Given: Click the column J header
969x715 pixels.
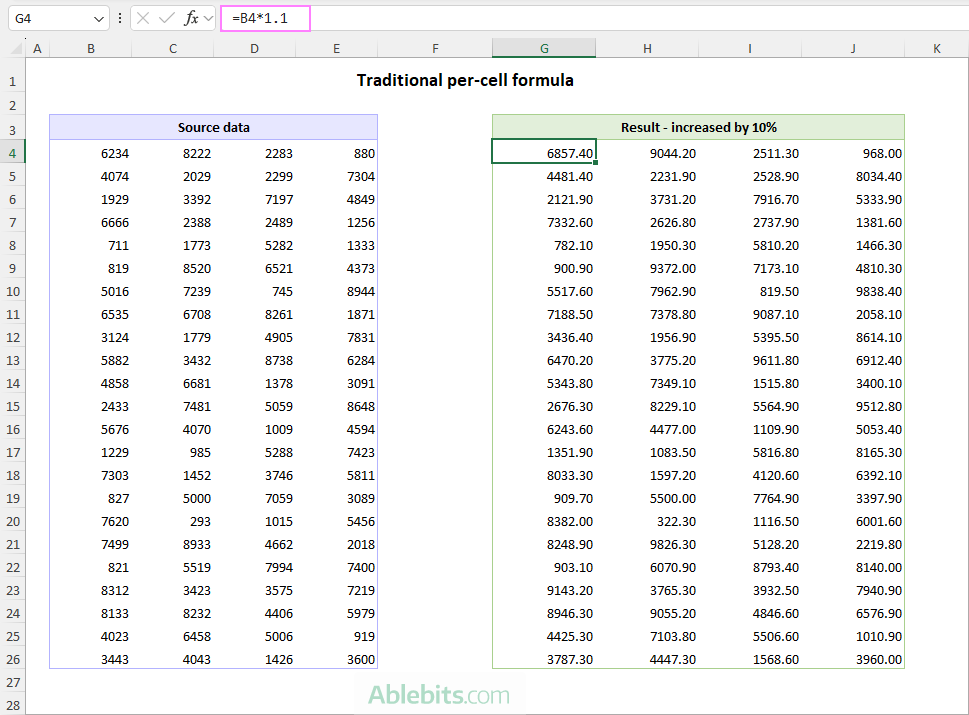Looking at the screenshot, I should coord(853,49).
